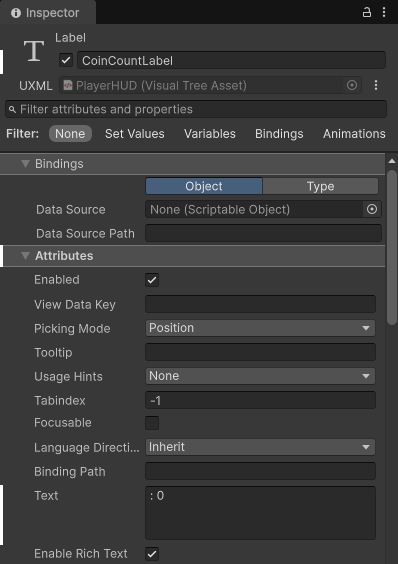Open the Language Direction dropdown
Viewport: 398px width, 564px height.
[x=260, y=447]
